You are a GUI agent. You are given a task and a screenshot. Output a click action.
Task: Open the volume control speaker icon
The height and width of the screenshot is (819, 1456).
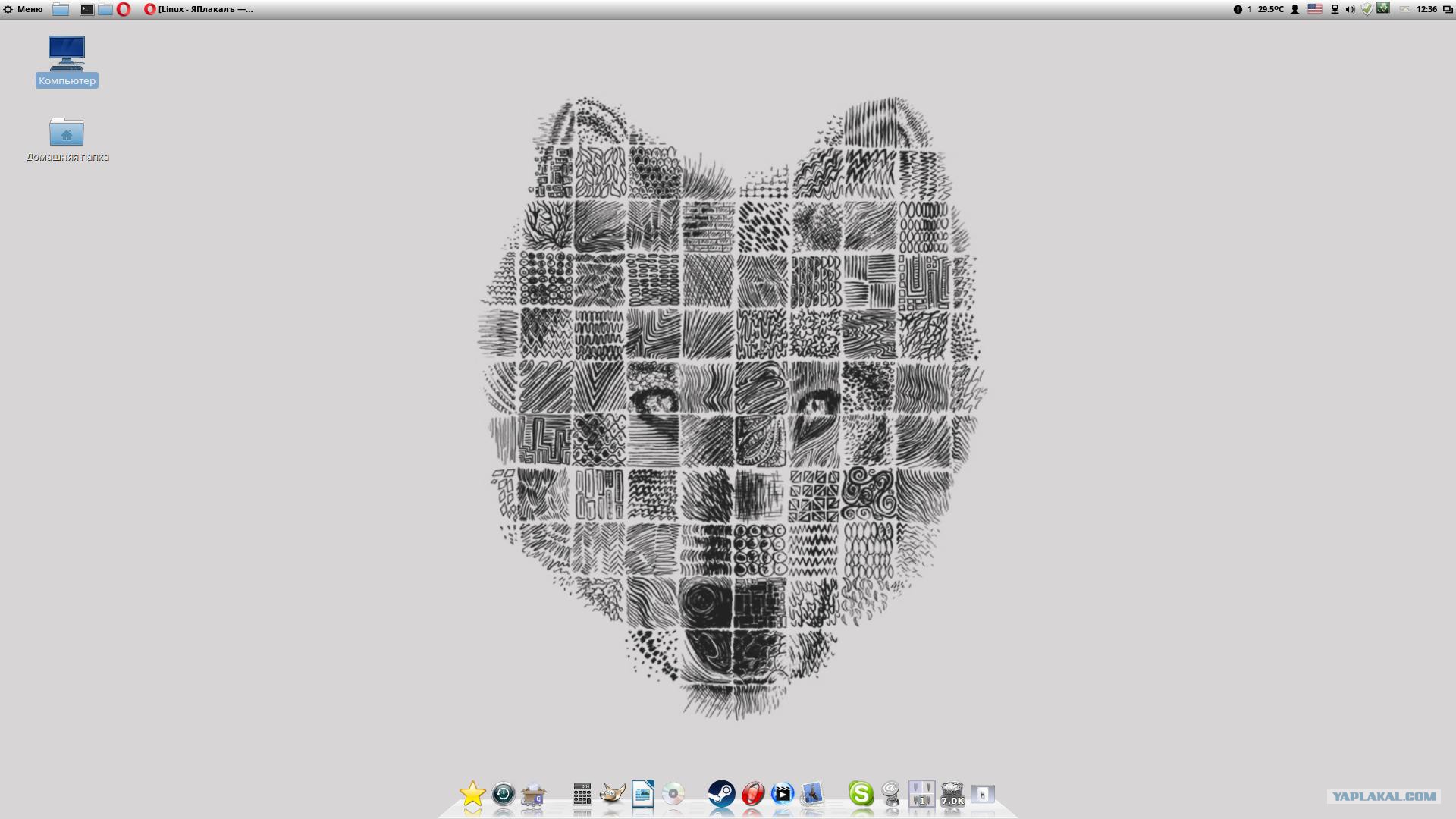(x=1350, y=9)
